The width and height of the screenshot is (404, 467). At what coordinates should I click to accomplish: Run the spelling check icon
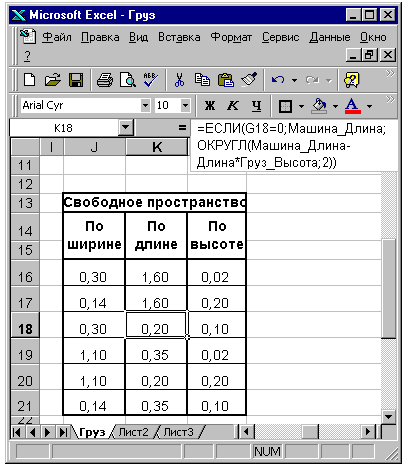click(x=151, y=80)
